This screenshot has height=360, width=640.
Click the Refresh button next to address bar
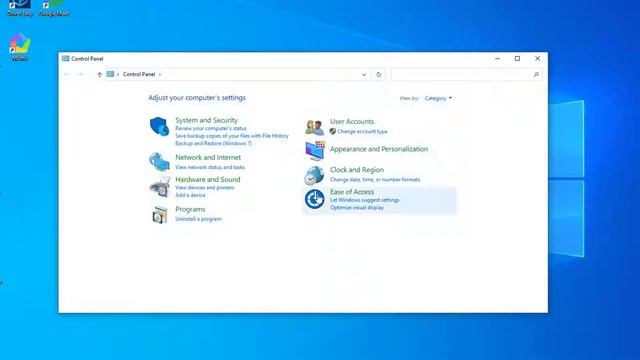click(x=379, y=75)
